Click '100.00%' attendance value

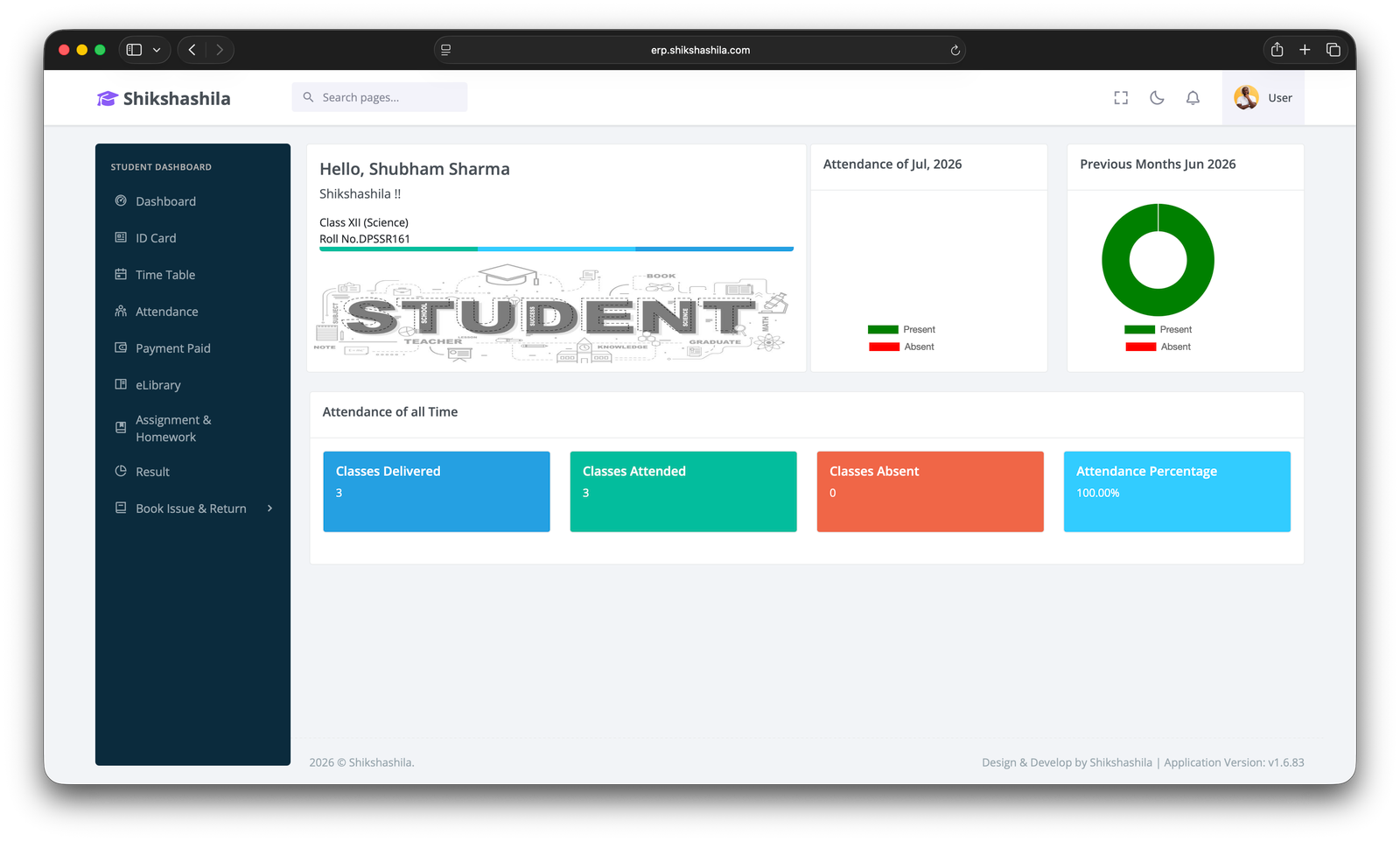pyautogui.click(x=1098, y=494)
